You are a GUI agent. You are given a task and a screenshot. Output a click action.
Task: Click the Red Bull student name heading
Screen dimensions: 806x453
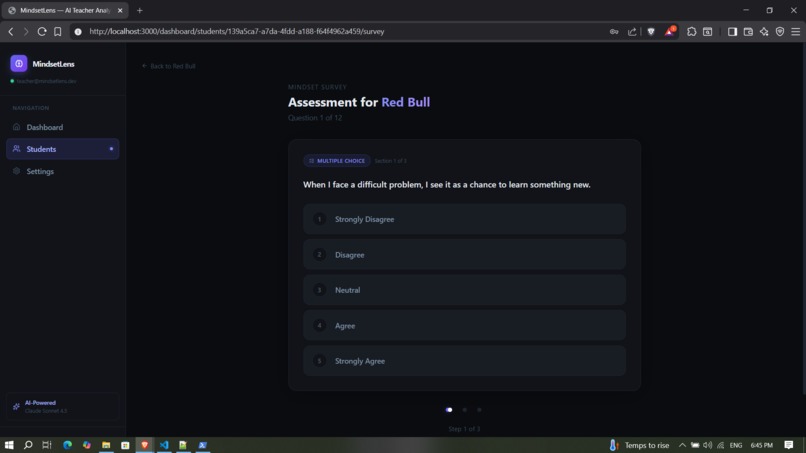[406, 102]
